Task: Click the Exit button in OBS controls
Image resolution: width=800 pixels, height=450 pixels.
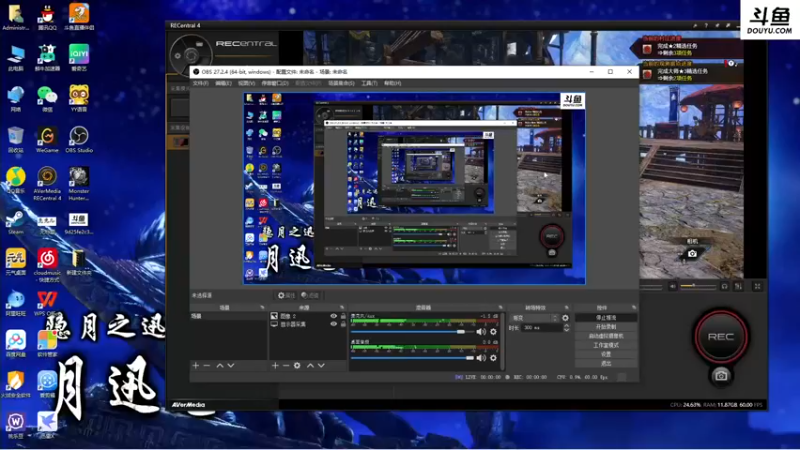Action: click(x=606, y=363)
